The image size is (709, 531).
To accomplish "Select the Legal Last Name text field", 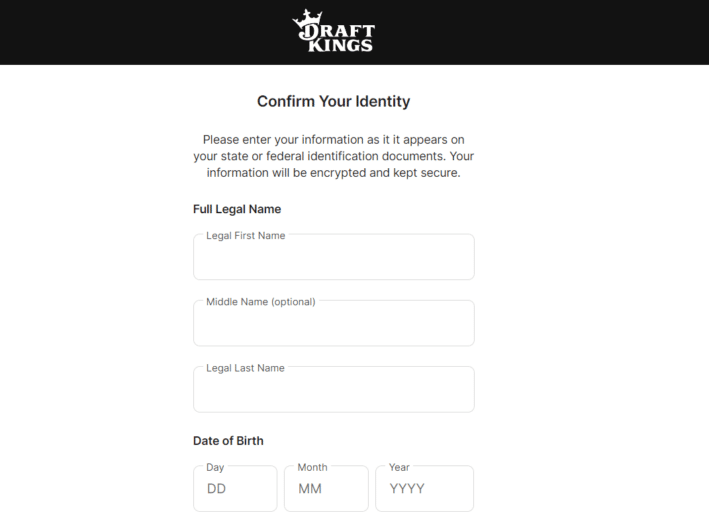I will click(334, 389).
